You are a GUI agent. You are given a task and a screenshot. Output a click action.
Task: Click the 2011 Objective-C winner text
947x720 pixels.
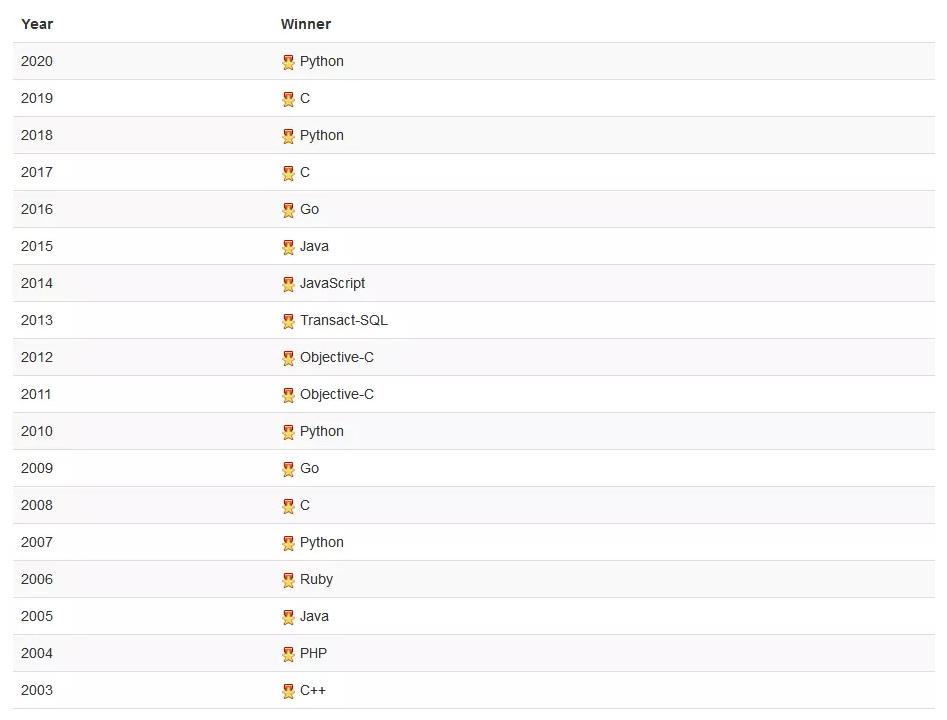(x=336, y=394)
